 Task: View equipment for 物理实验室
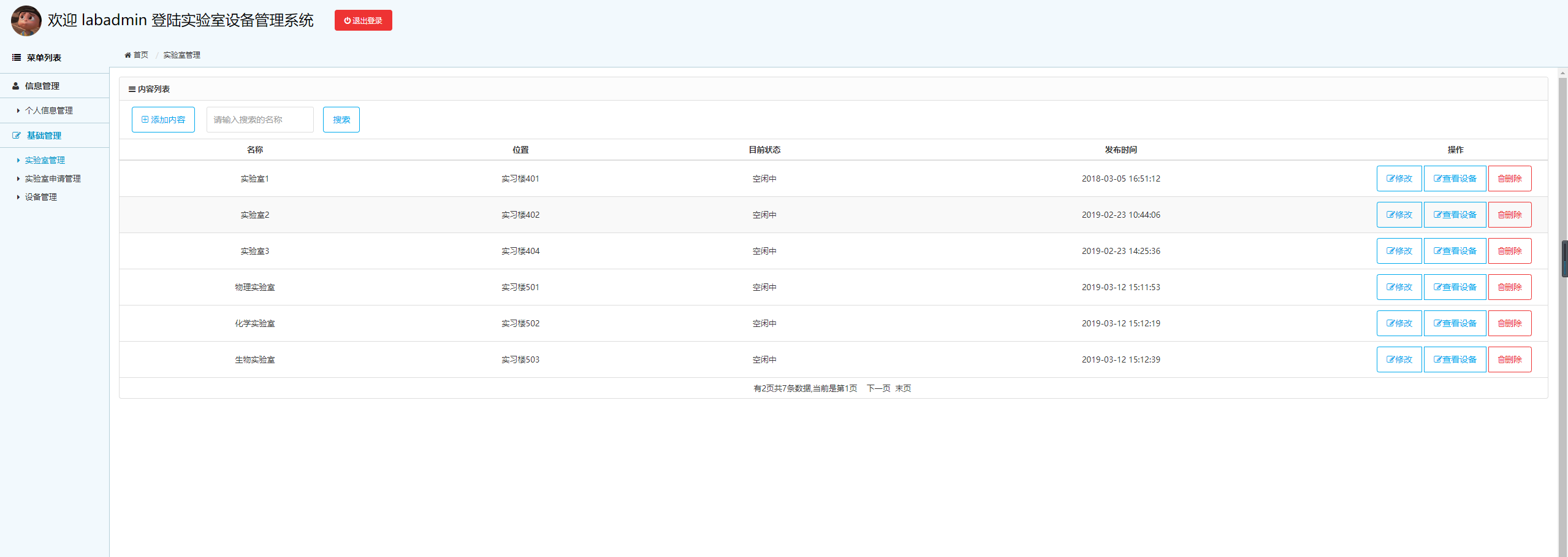[x=1455, y=287]
